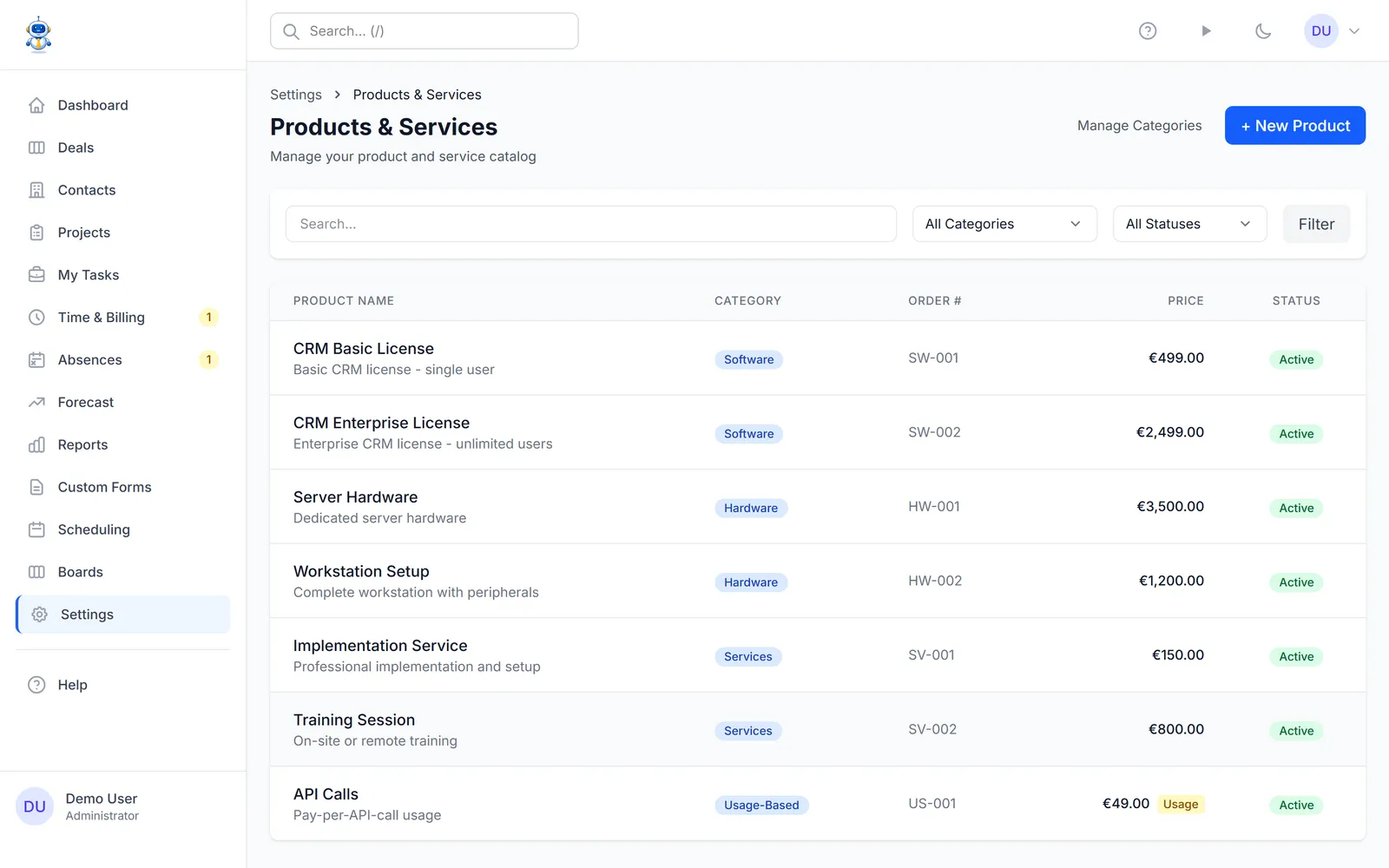Click the Scheduling calendar icon
This screenshot has width=1389, height=868.
click(36, 529)
